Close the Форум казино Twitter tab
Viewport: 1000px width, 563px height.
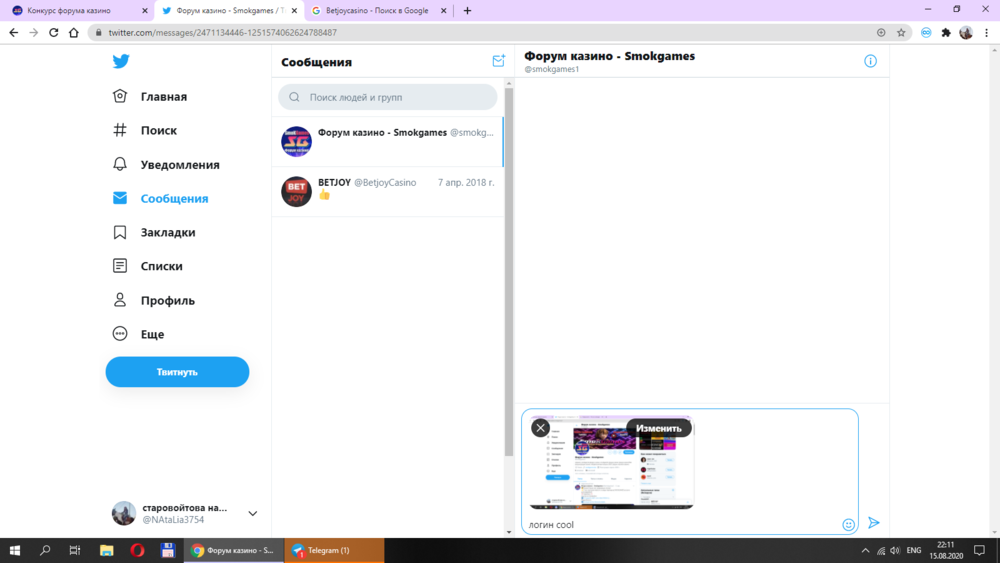pyautogui.click(x=294, y=10)
